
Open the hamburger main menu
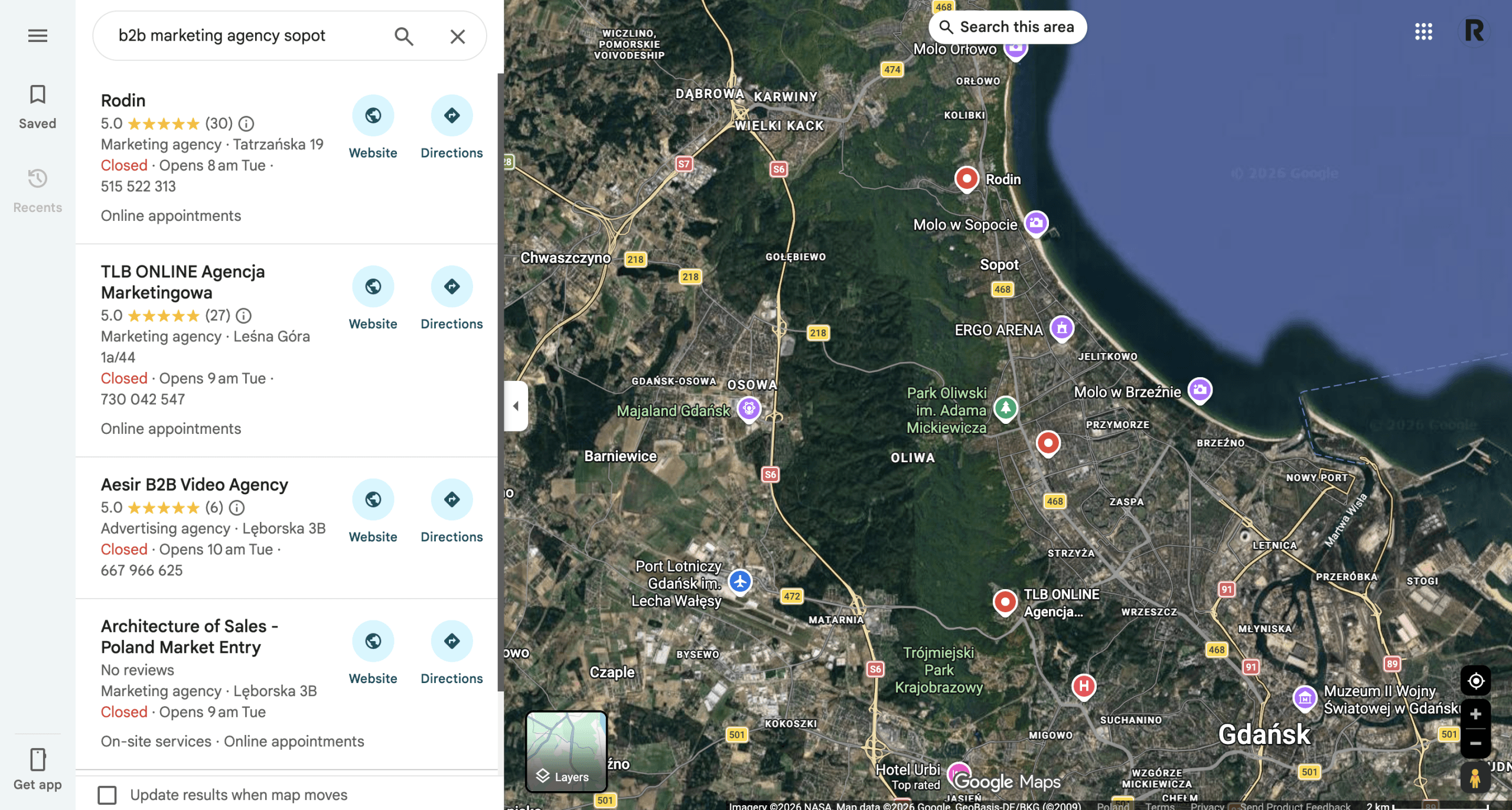pos(37,35)
